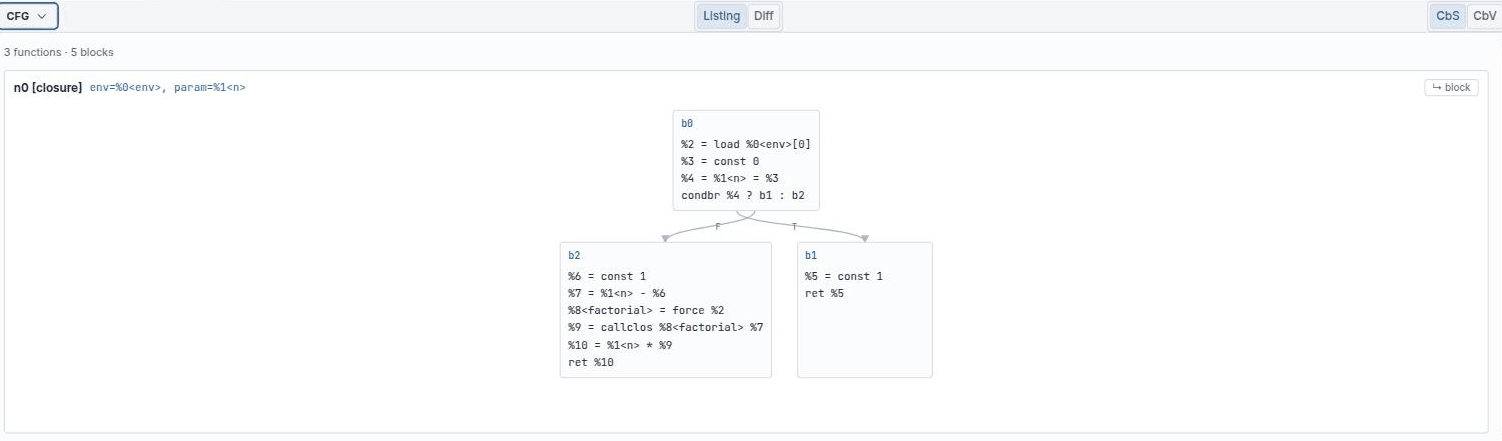1502x441 pixels.
Task: Select the b2 block node
Action: click(665, 310)
